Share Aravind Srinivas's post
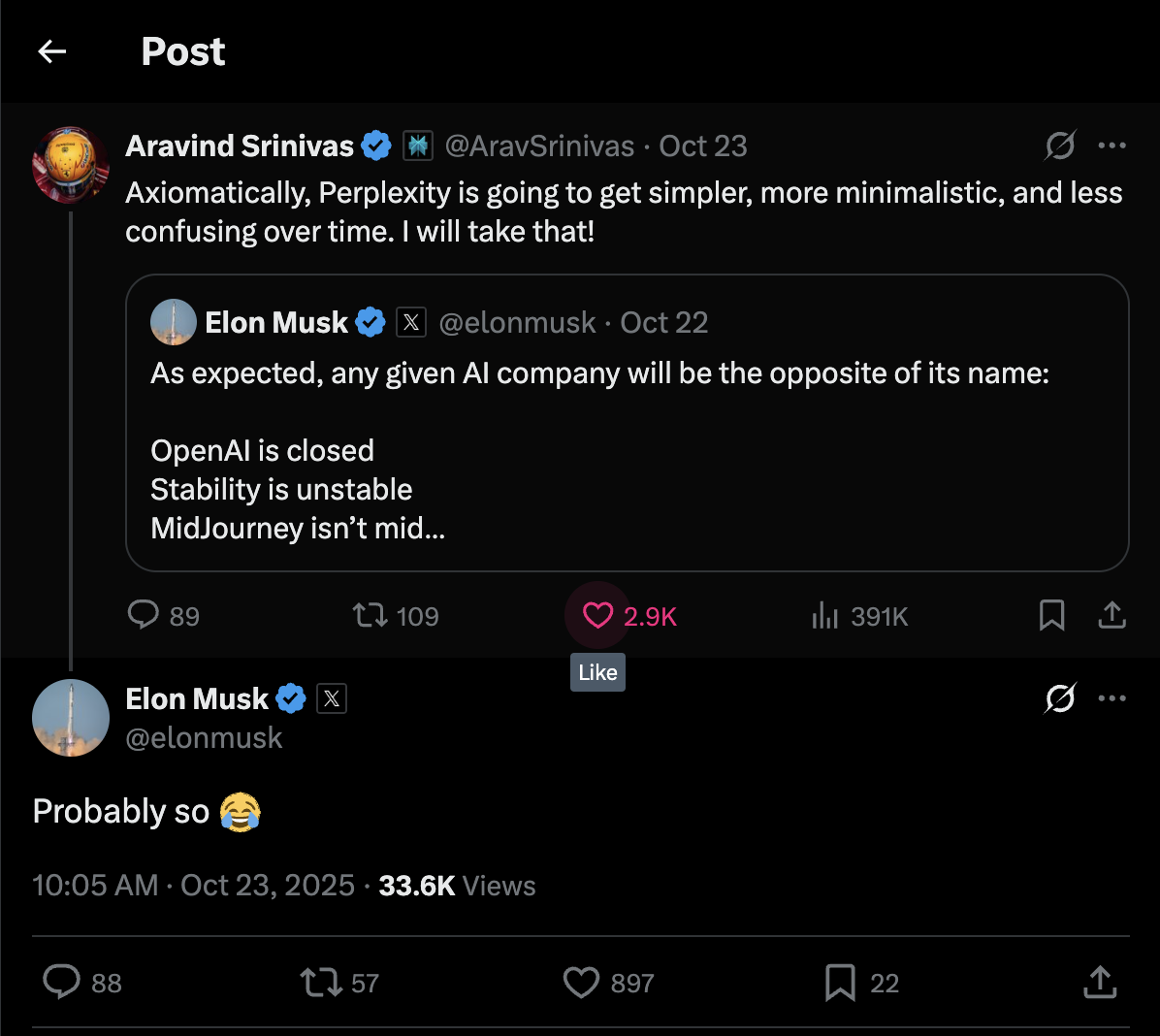Viewport: 1160px width, 1036px height. point(1112,615)
